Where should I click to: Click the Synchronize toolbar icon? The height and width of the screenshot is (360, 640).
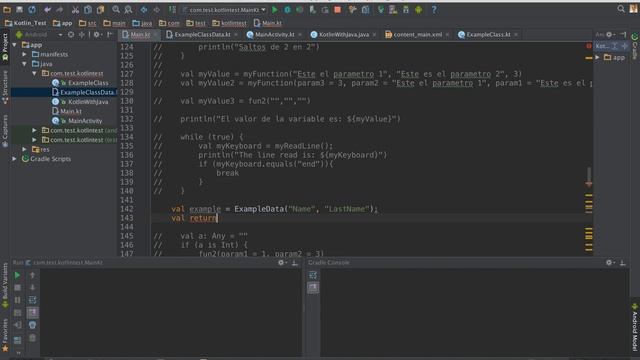pyautogui.click(x=32, y=9)
